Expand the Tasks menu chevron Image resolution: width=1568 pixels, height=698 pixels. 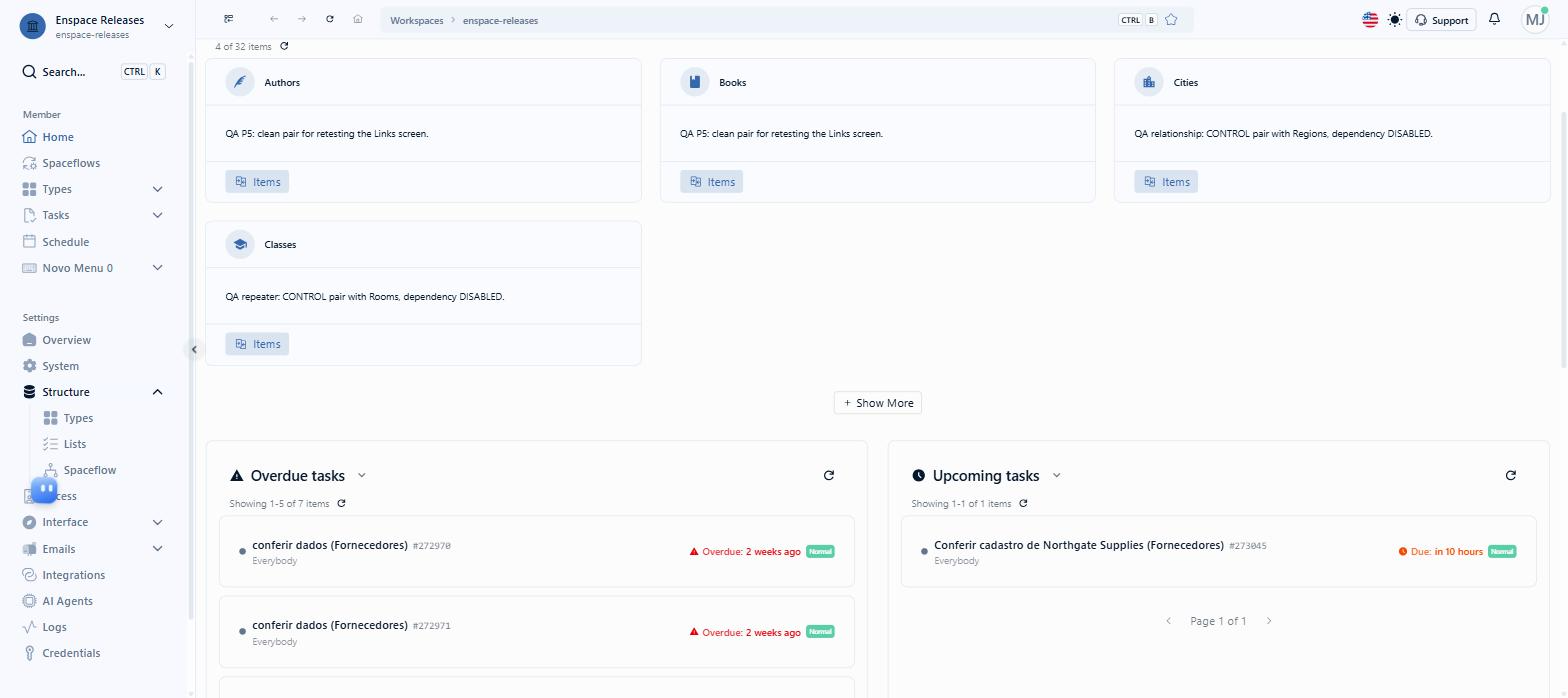(157, 215)
